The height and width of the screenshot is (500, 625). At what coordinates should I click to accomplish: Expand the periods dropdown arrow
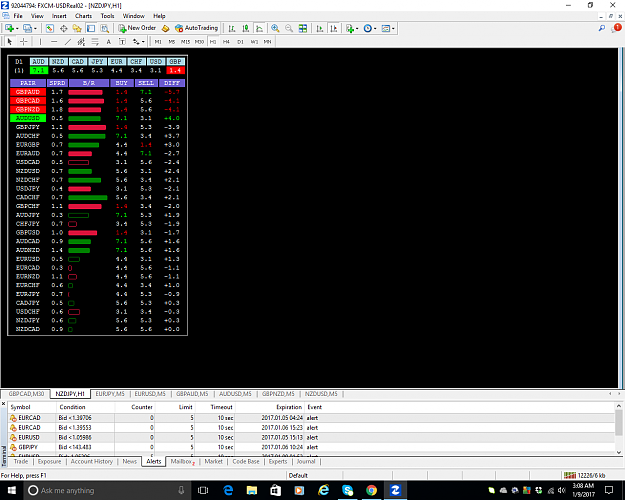pyautogui.click(x=375, y=28)
